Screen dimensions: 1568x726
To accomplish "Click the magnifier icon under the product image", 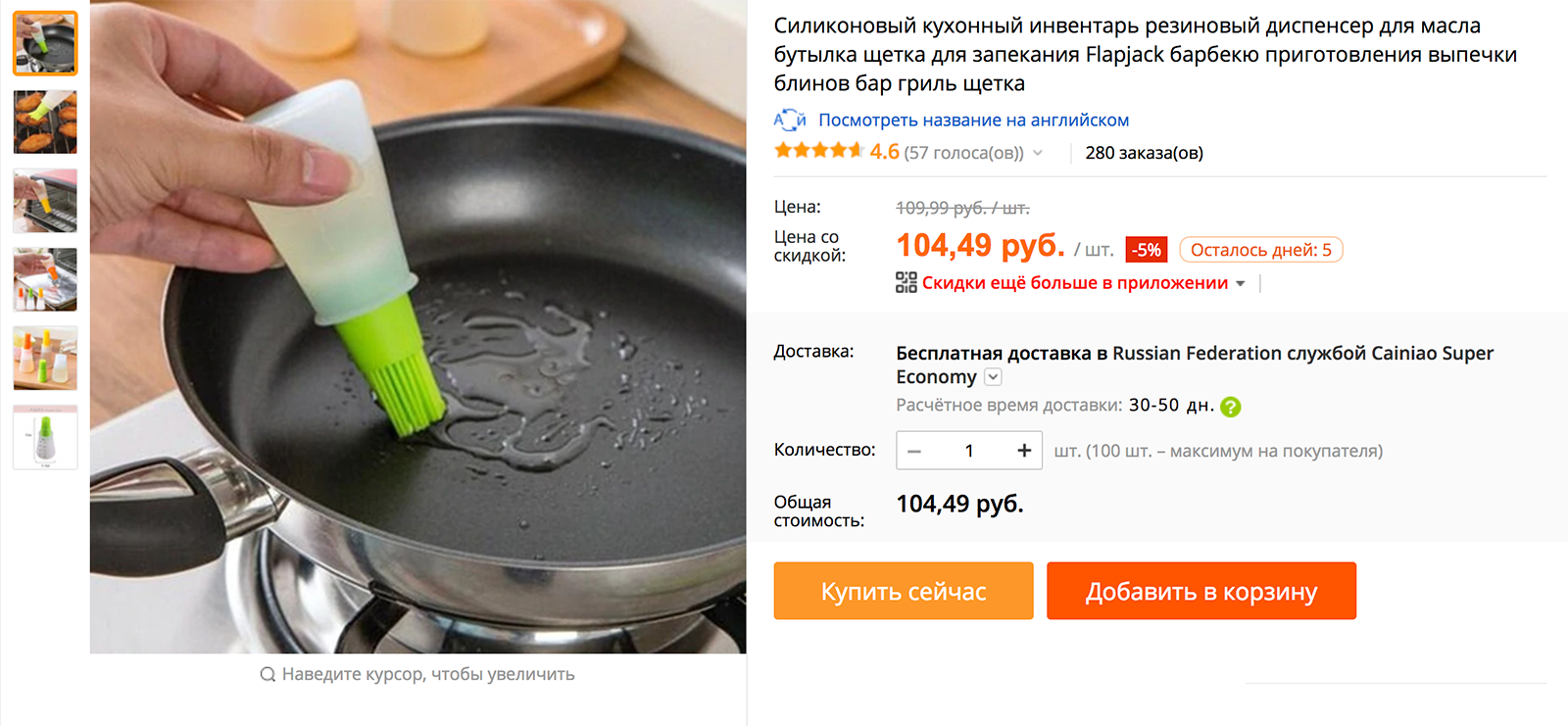I will 268,674.
